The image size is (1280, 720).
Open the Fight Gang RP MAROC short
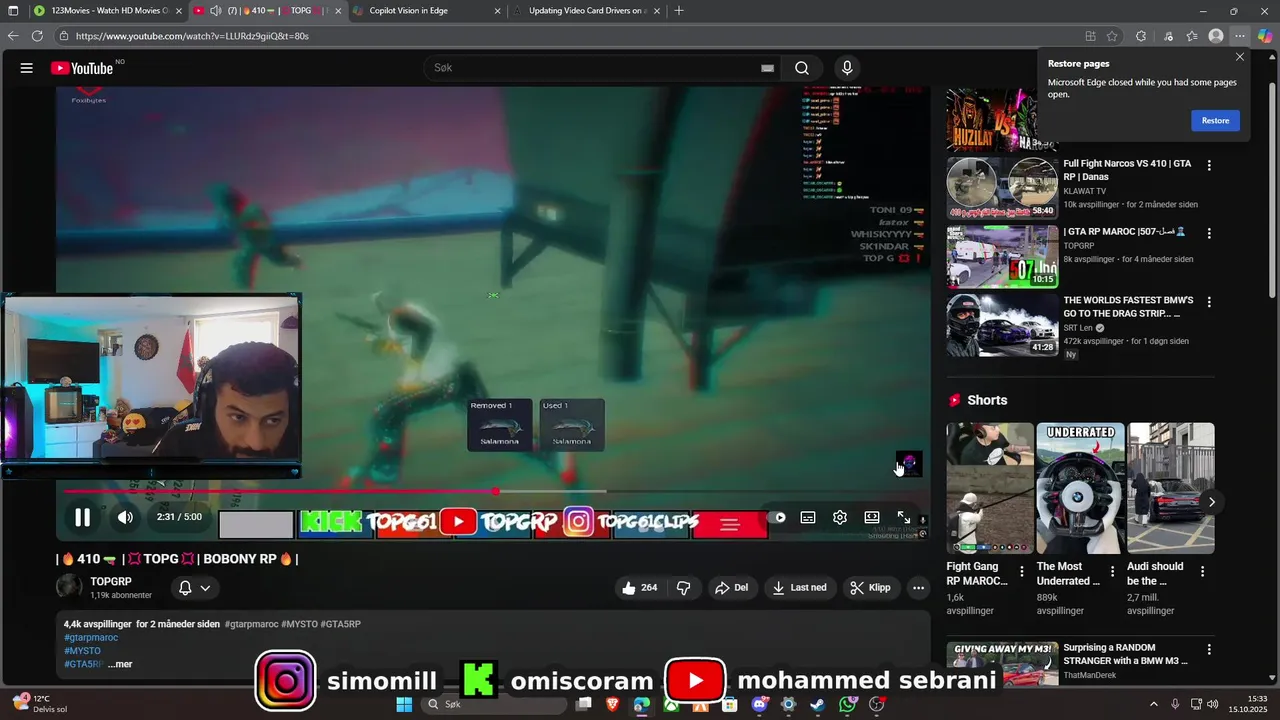[x=990, y=488]
